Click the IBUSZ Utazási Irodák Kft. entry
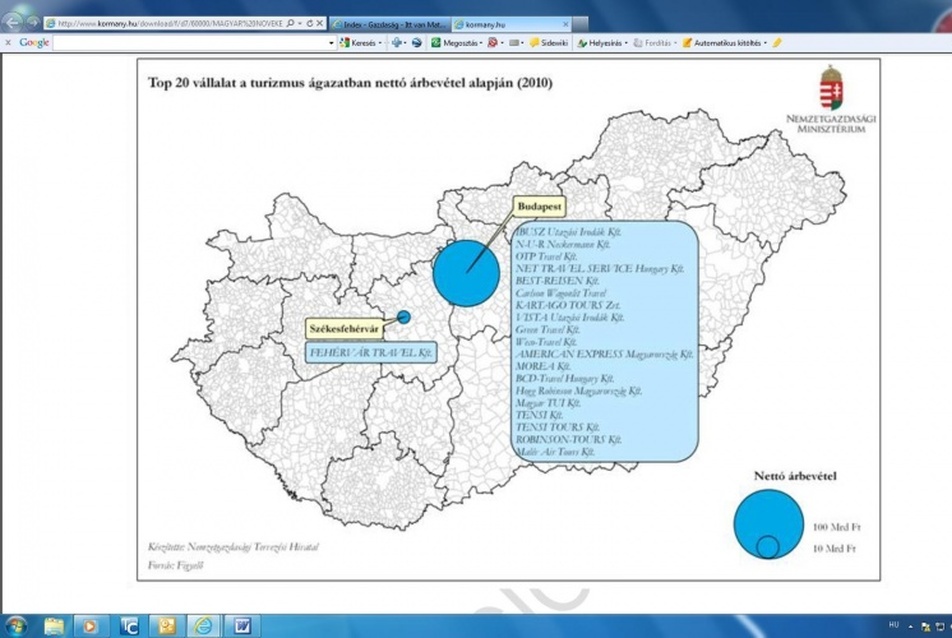The width and height of the screenshot is (952, 638). (568, 232)
